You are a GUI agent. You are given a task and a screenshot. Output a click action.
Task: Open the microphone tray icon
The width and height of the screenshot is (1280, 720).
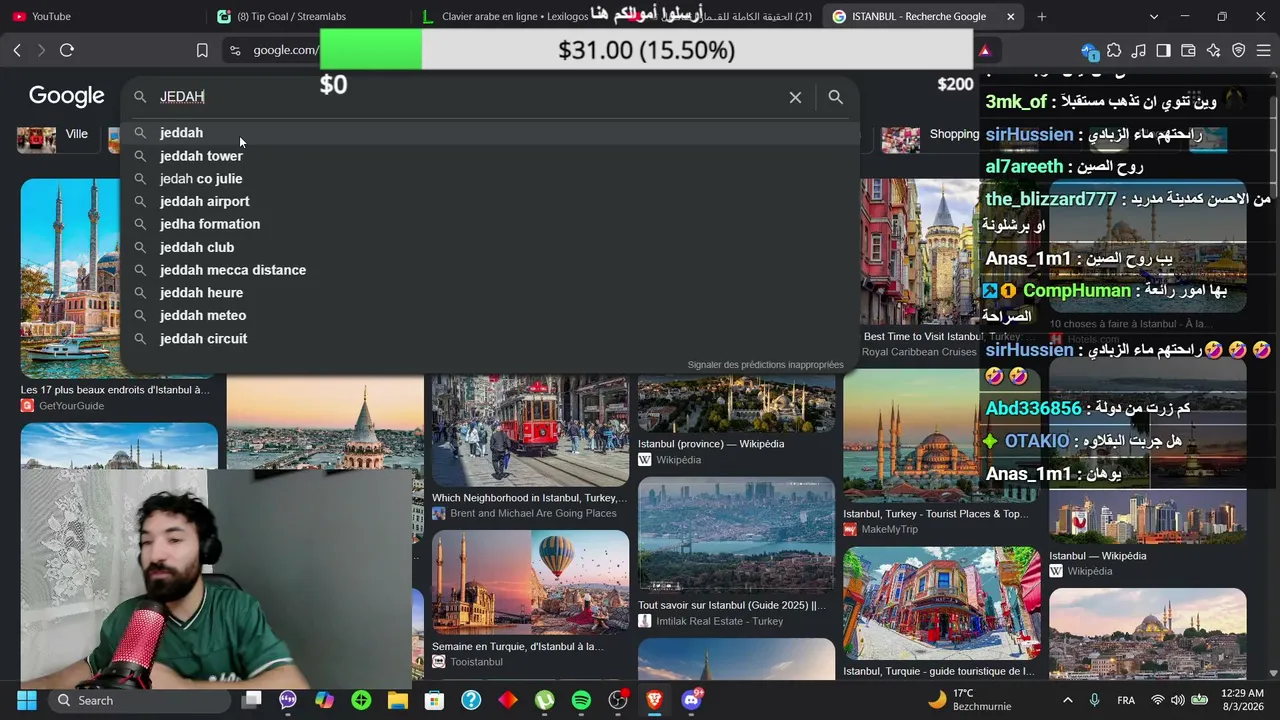pyautogui.click(x=1095, y=700)
